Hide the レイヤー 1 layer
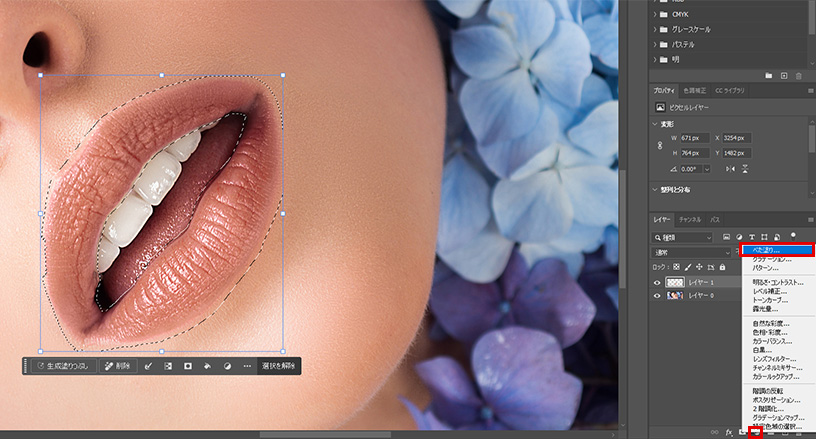The image size is (816, 439). click(x=658, y=283)
